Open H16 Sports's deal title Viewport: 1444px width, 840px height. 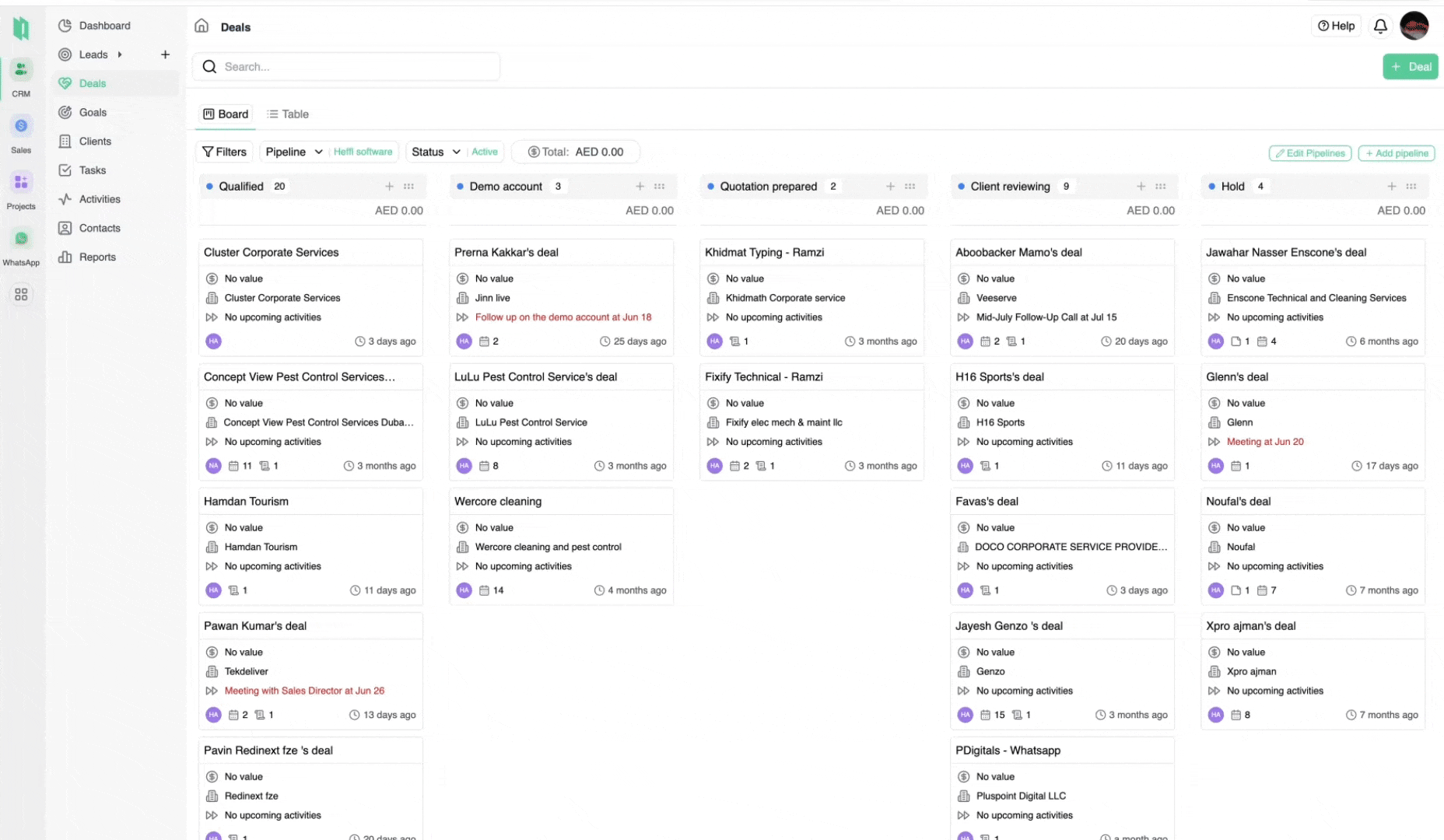(x=1000, y=376)
